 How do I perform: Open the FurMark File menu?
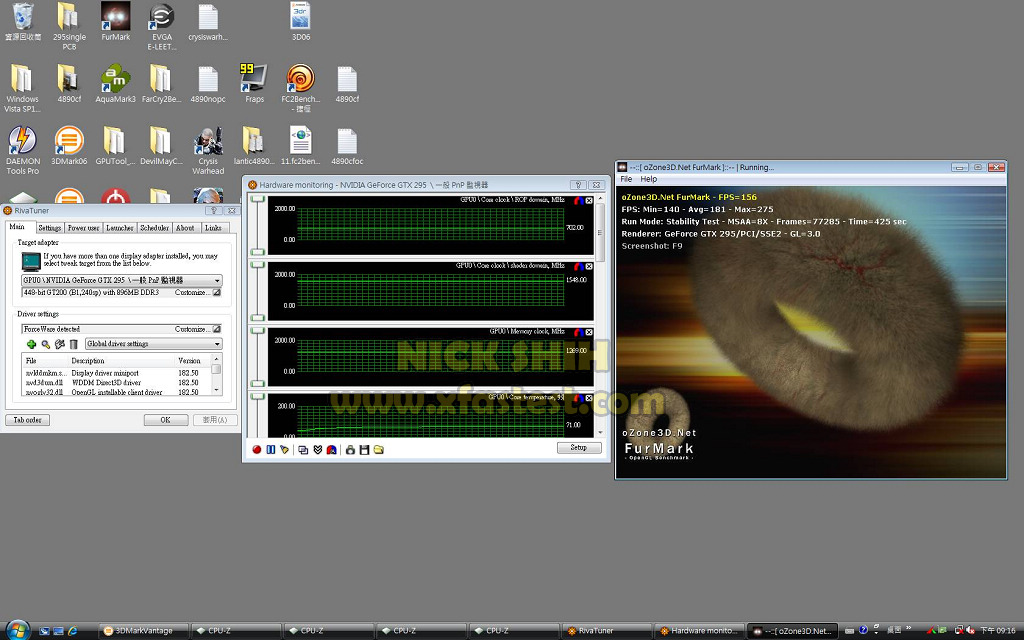tap(626, 179)
